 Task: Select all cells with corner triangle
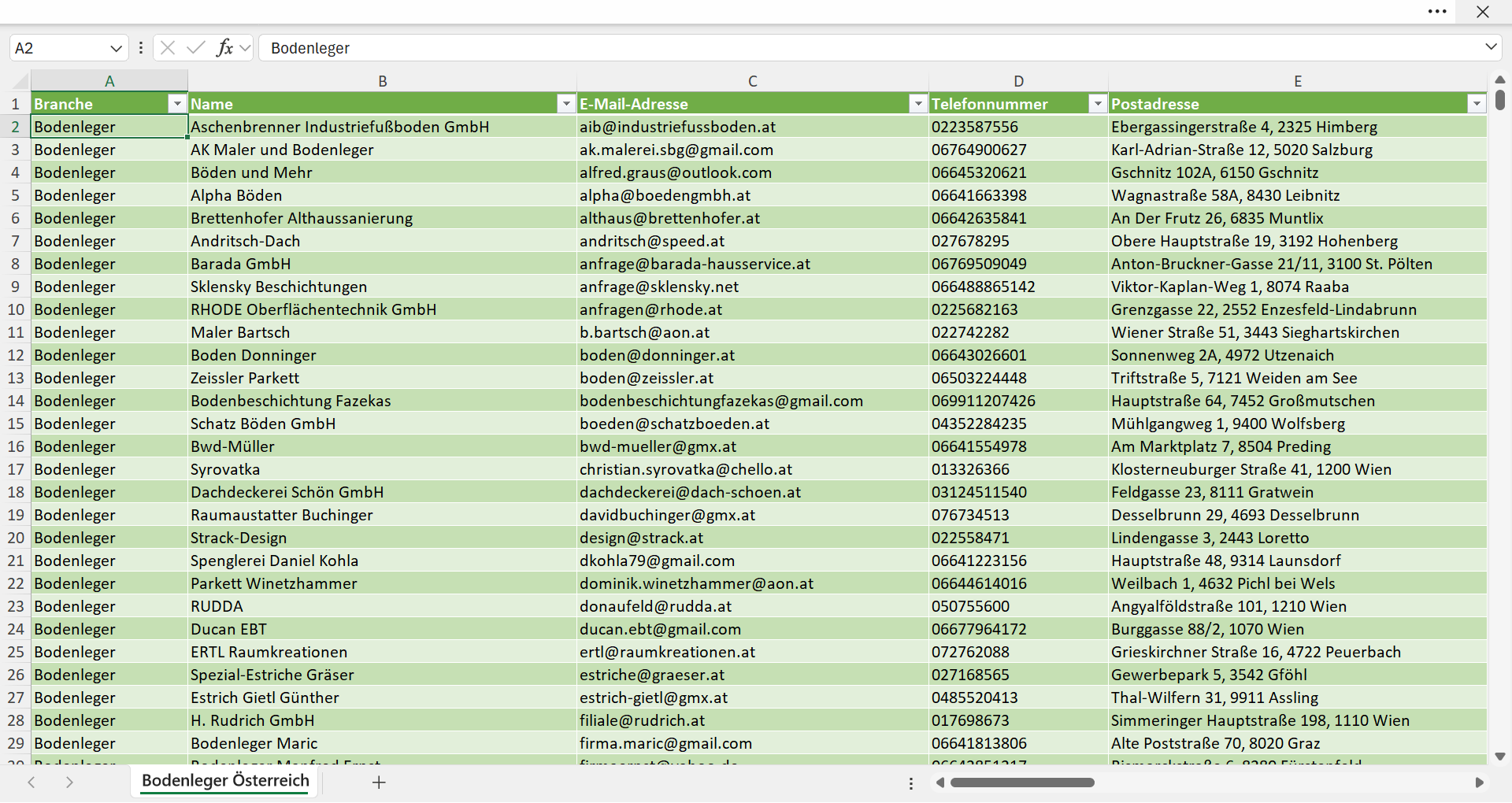click(x=20, y=80)
